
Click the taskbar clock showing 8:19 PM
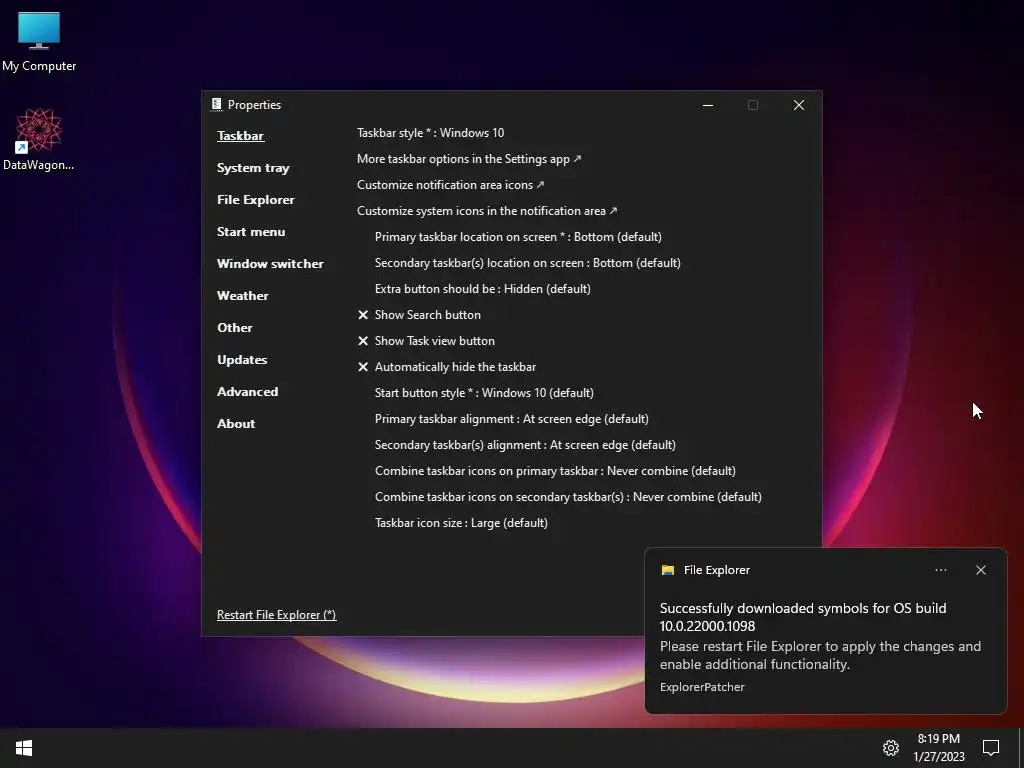[x=938, y=748]
